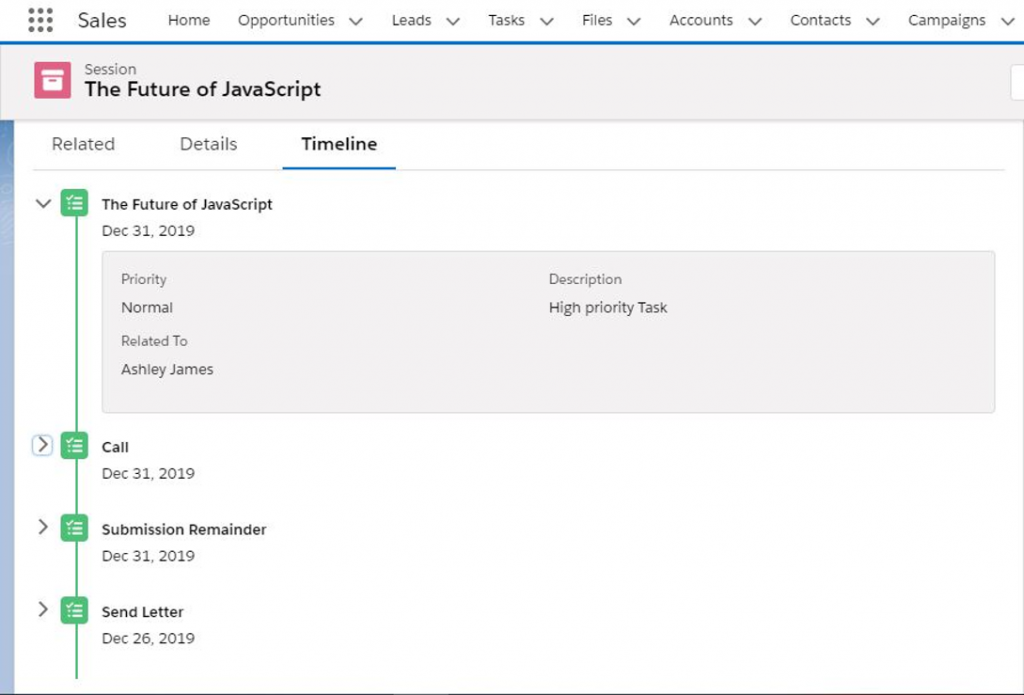Click the task icon beside Send Letter

74,610
